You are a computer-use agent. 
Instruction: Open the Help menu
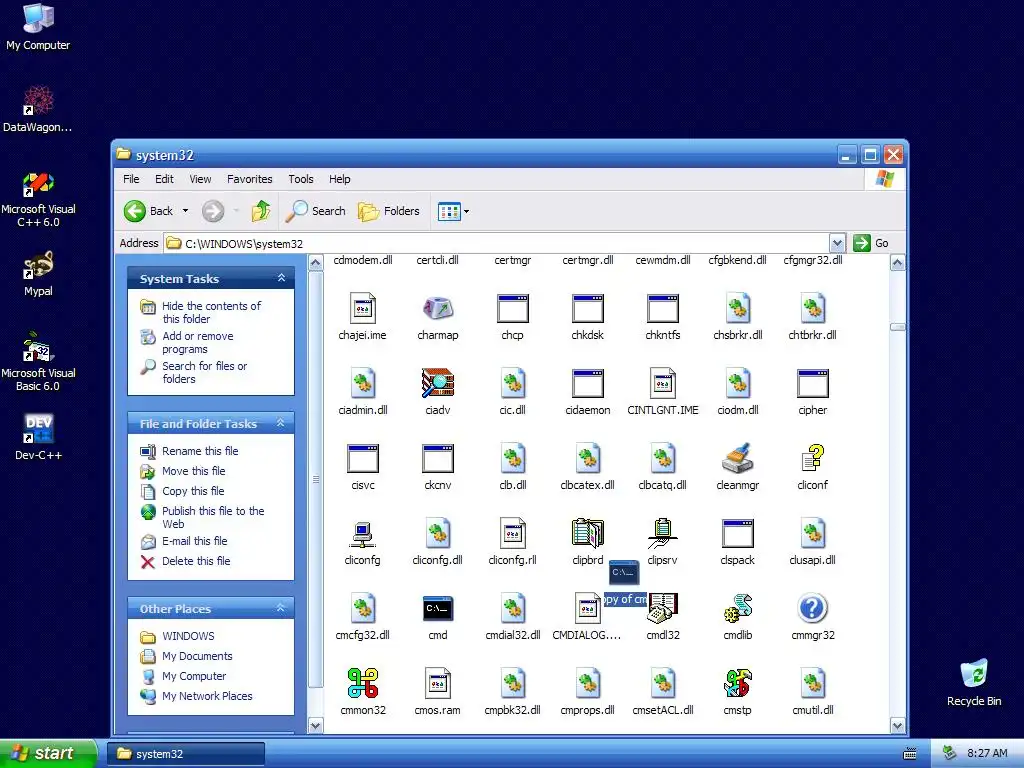[x=339, y=179]
